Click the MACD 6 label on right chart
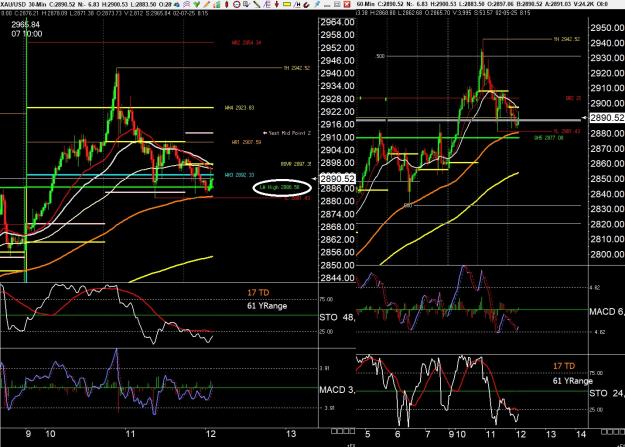Viewport: 625px width, 447px height. [x=607, y=311]
